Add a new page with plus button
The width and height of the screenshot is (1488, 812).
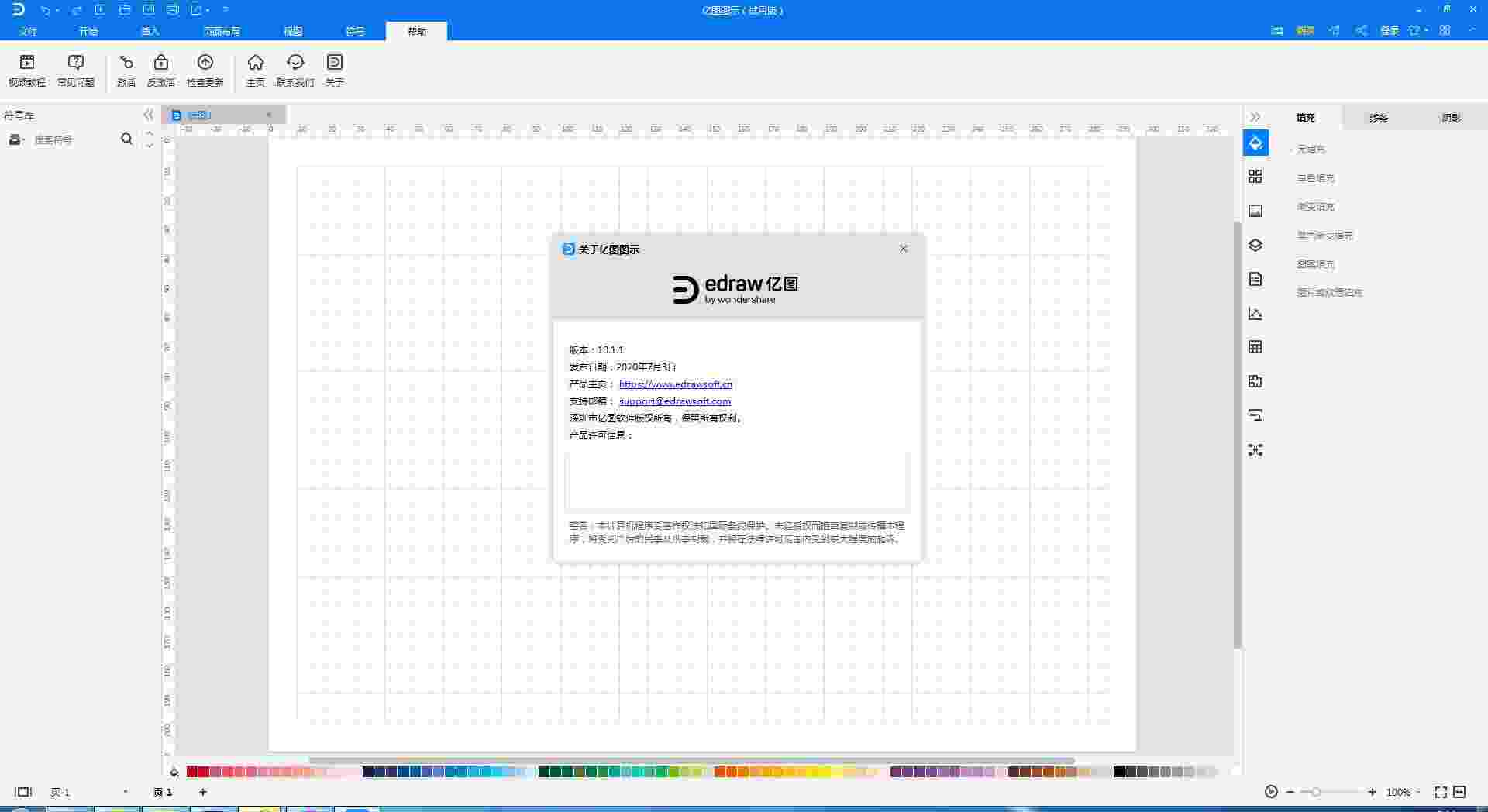[203, 792]
